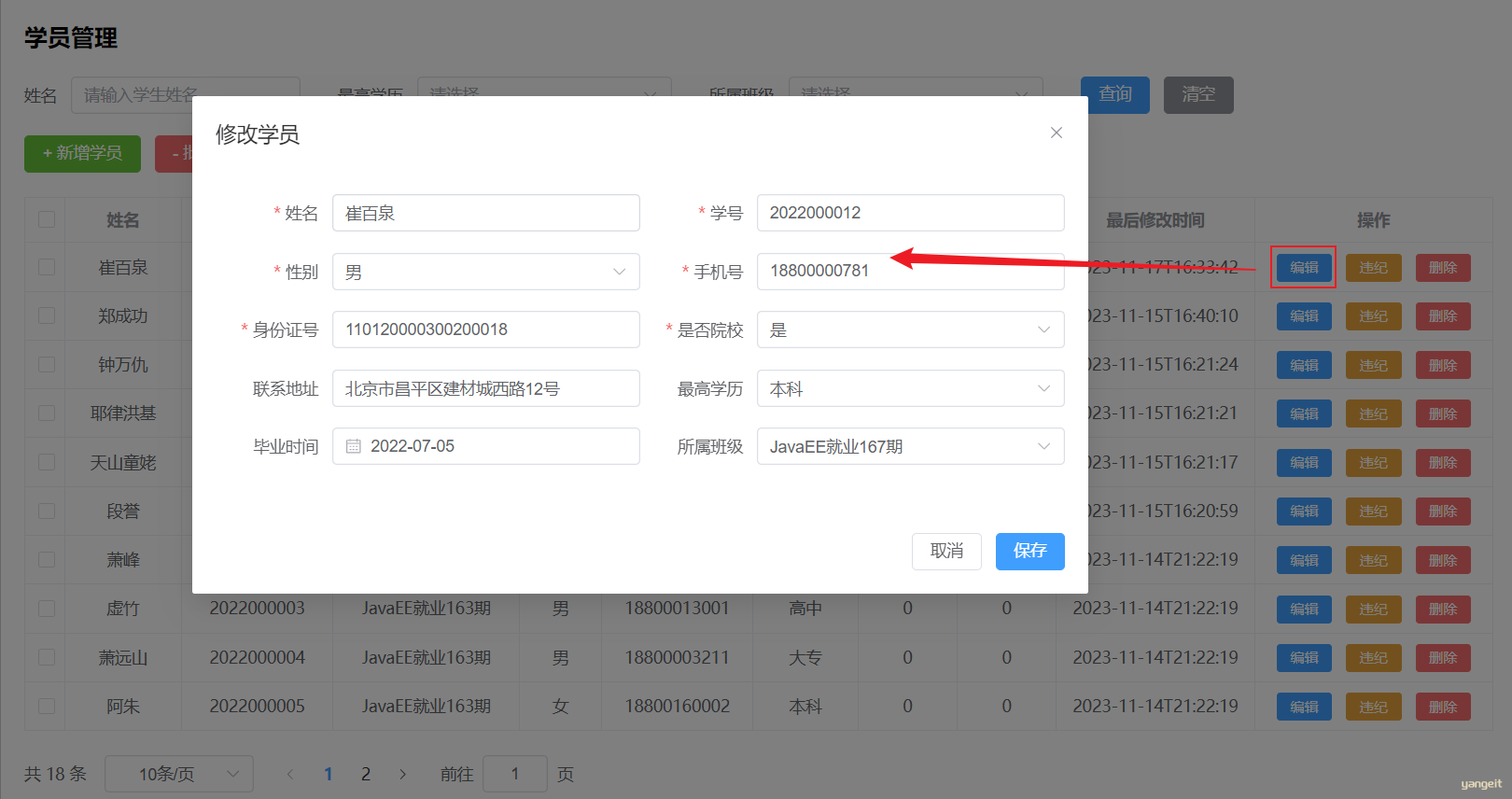Click the 前往 page number input
The height and width of the screenshot is (799, 1512).
pyautogui.click(x=515, y=774)
